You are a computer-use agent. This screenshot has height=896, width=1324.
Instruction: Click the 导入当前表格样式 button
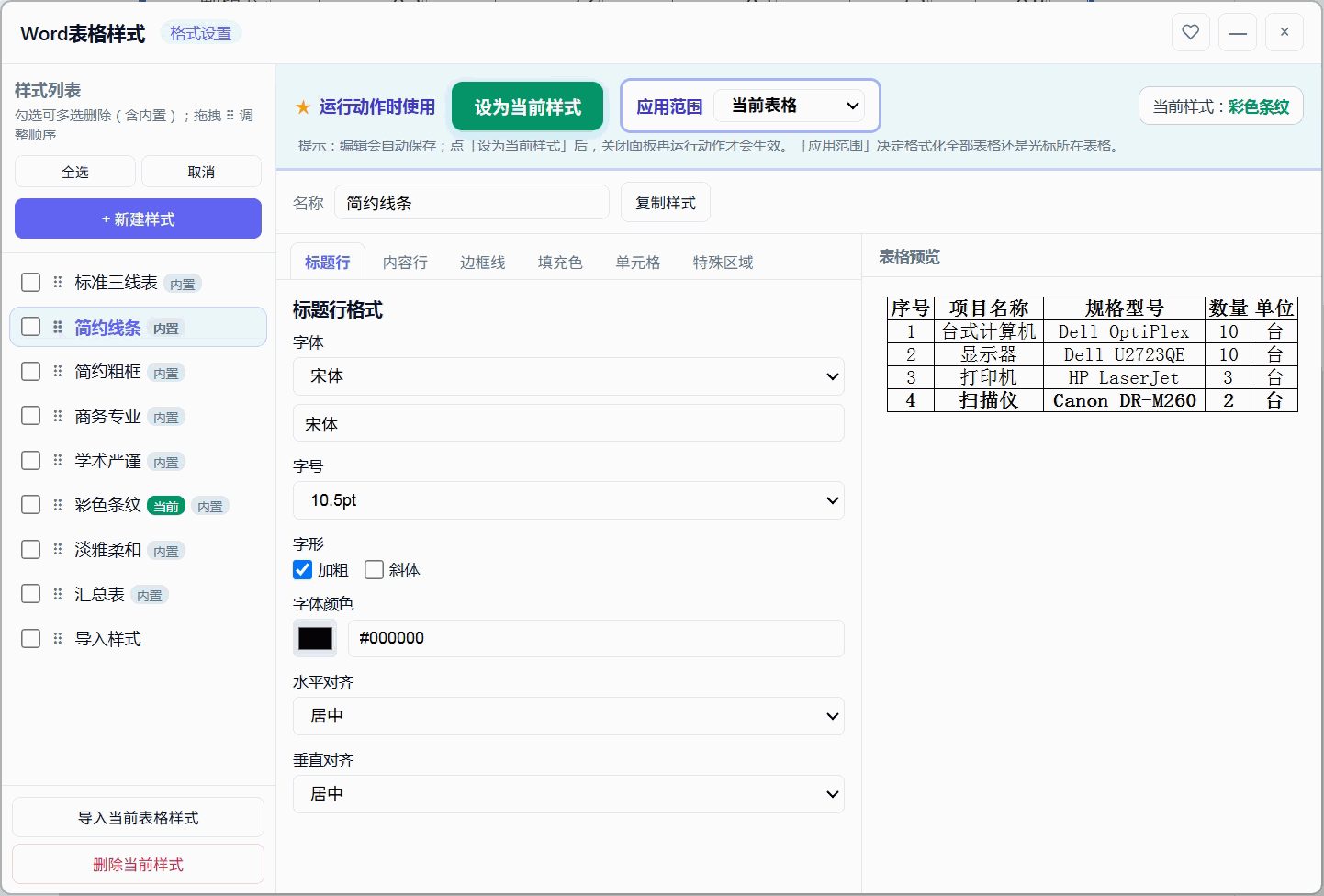(x=138, y=817)
